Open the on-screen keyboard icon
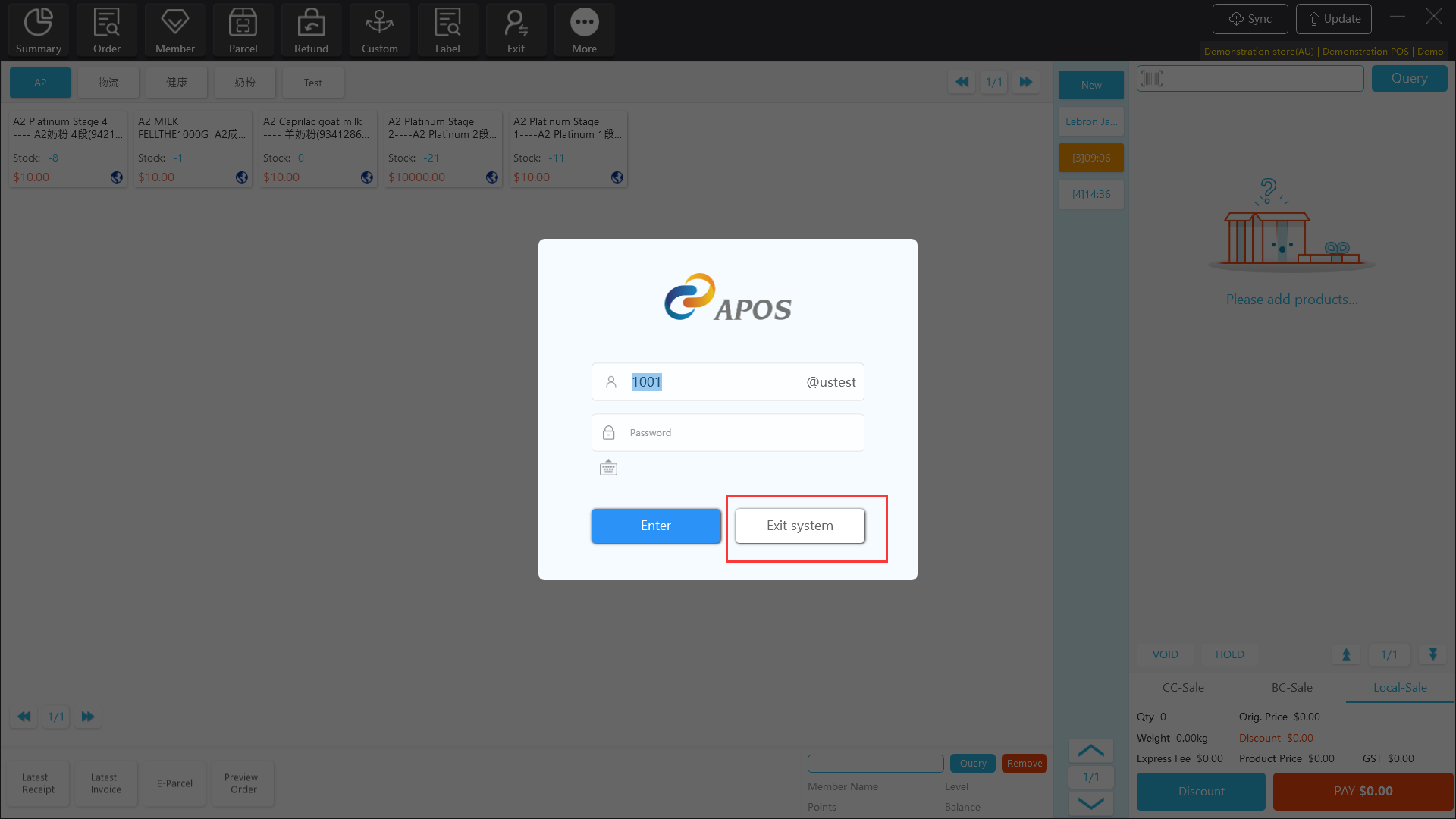This screenshot has height=819, width=1456. pyautogui.click(x=608, y=468)
